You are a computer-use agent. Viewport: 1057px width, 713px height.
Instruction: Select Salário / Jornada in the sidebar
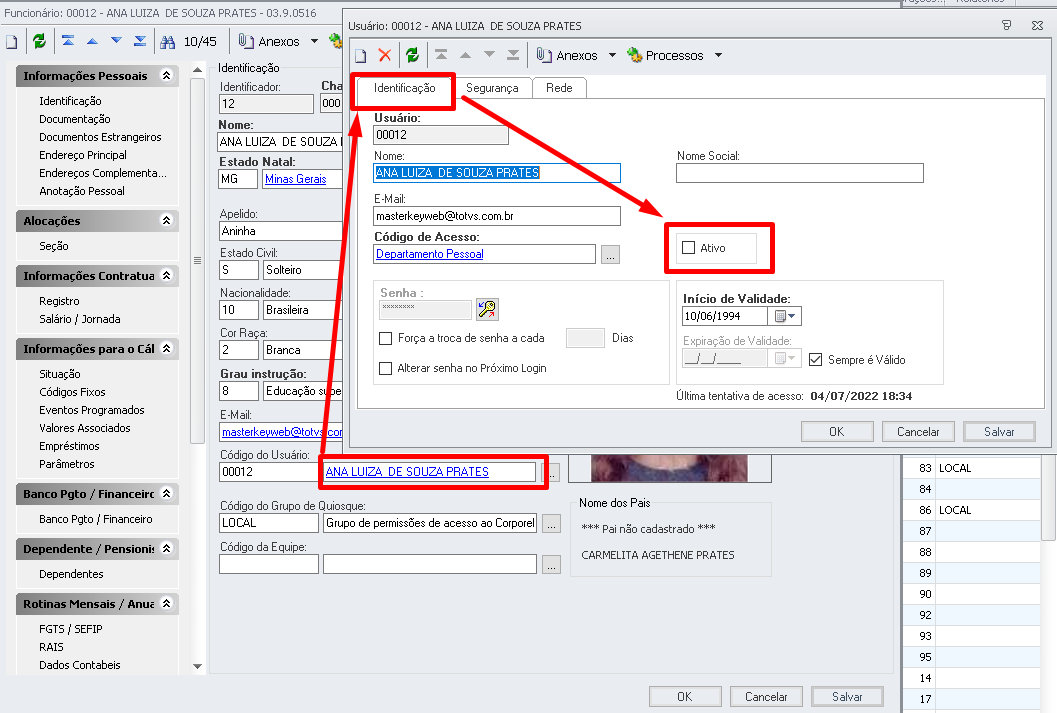[x=80, y=319]
